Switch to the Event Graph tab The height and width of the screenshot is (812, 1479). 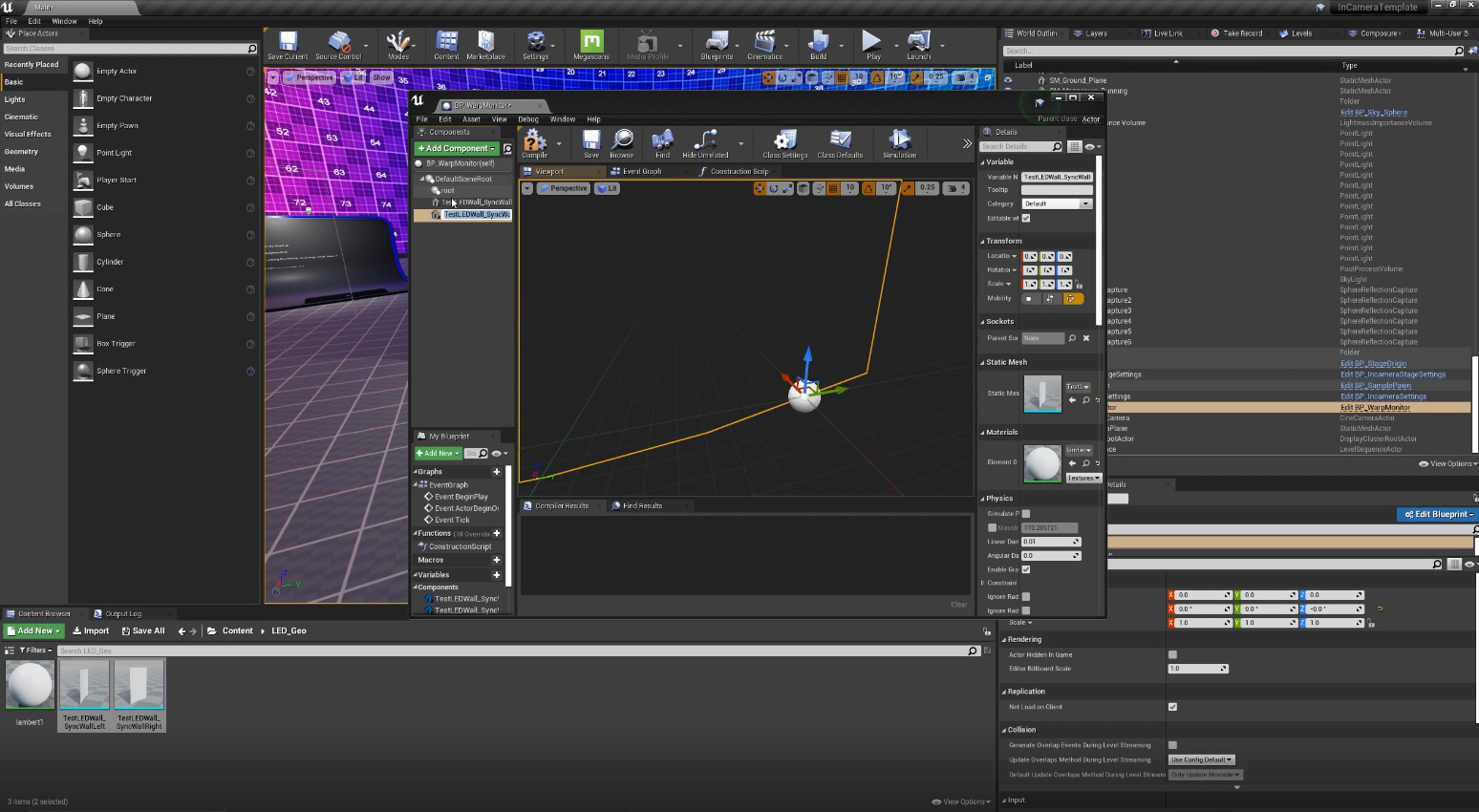coord(641,172)
